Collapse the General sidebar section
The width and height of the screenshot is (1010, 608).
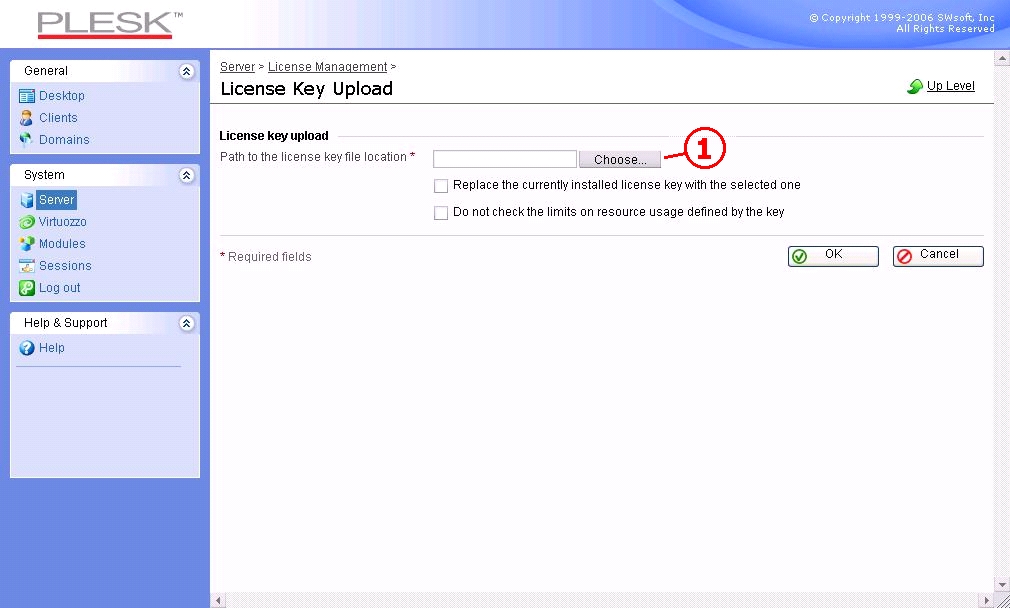click(x=186, y=71)
